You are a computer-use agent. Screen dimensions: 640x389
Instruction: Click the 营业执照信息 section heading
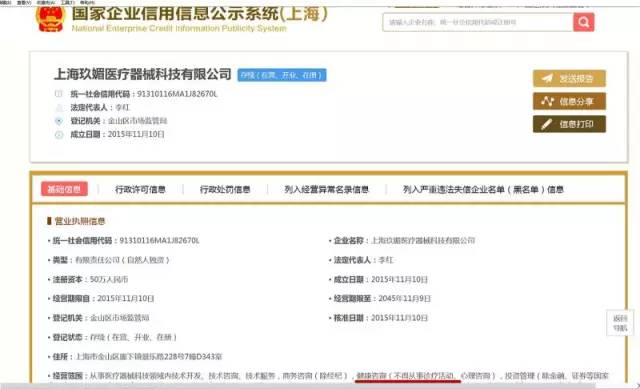(x=80, y=221)
